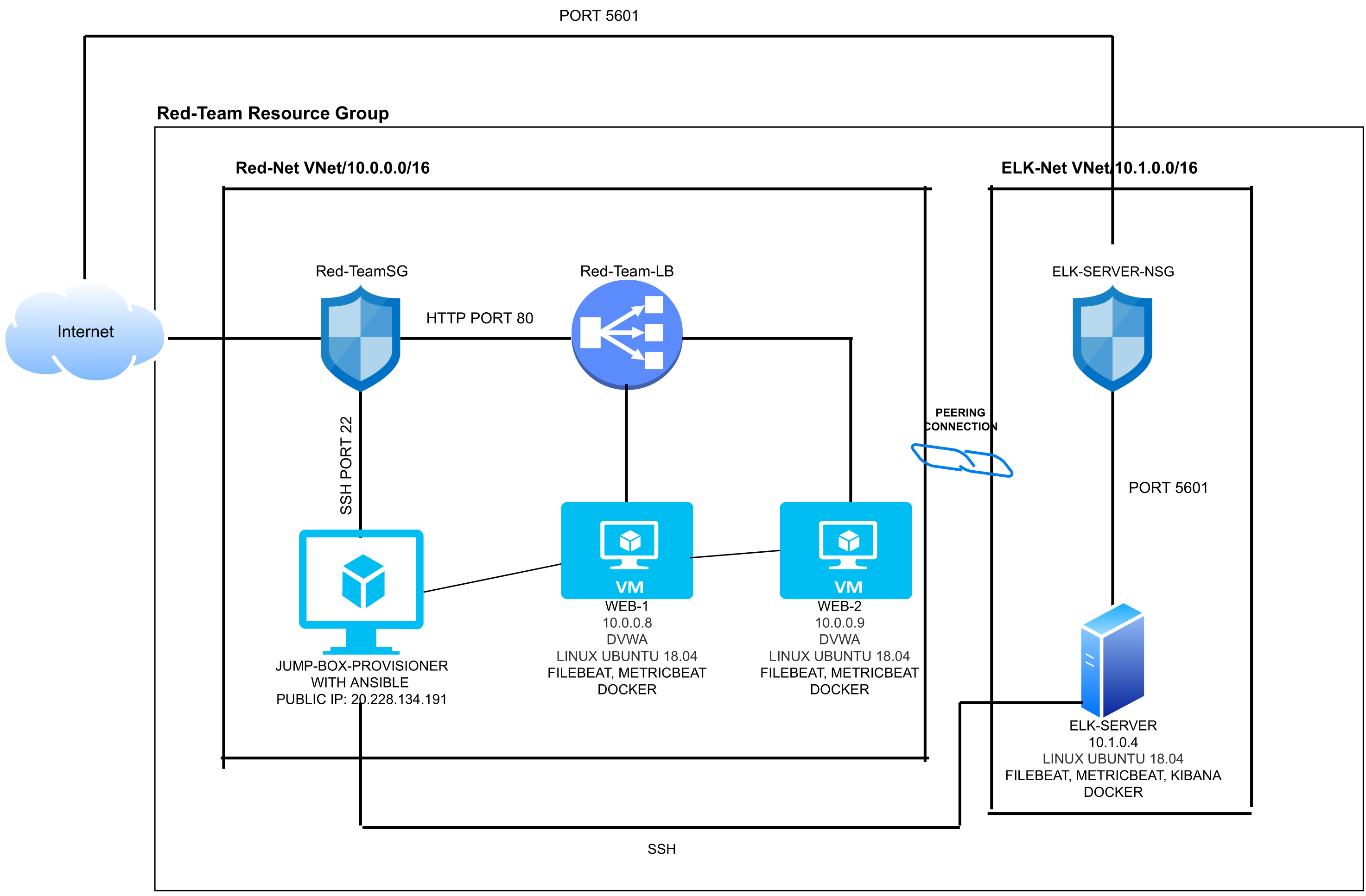
Task: Click the SSH PORT 22 vertical label
Action: (x=345, y=465)
